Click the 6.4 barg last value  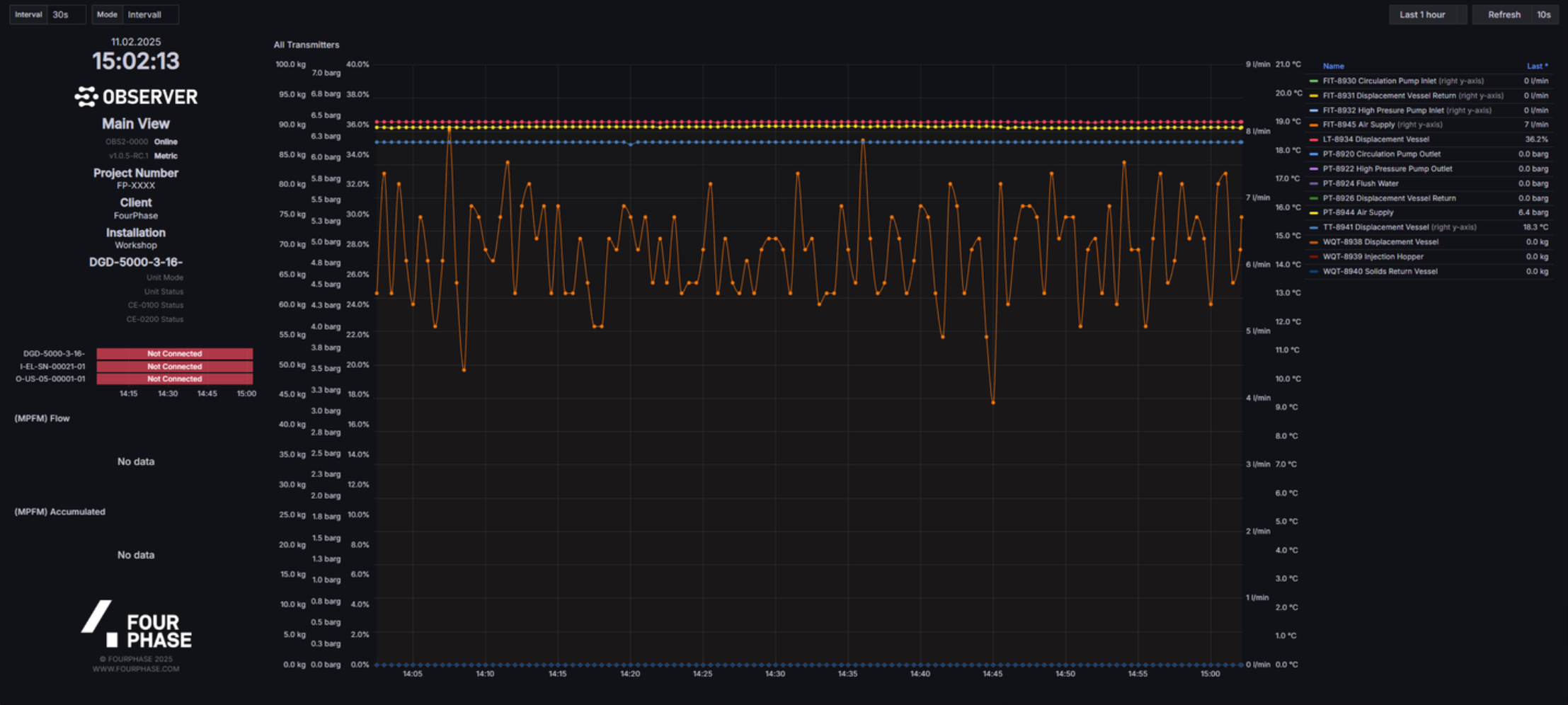point(1533,212)
